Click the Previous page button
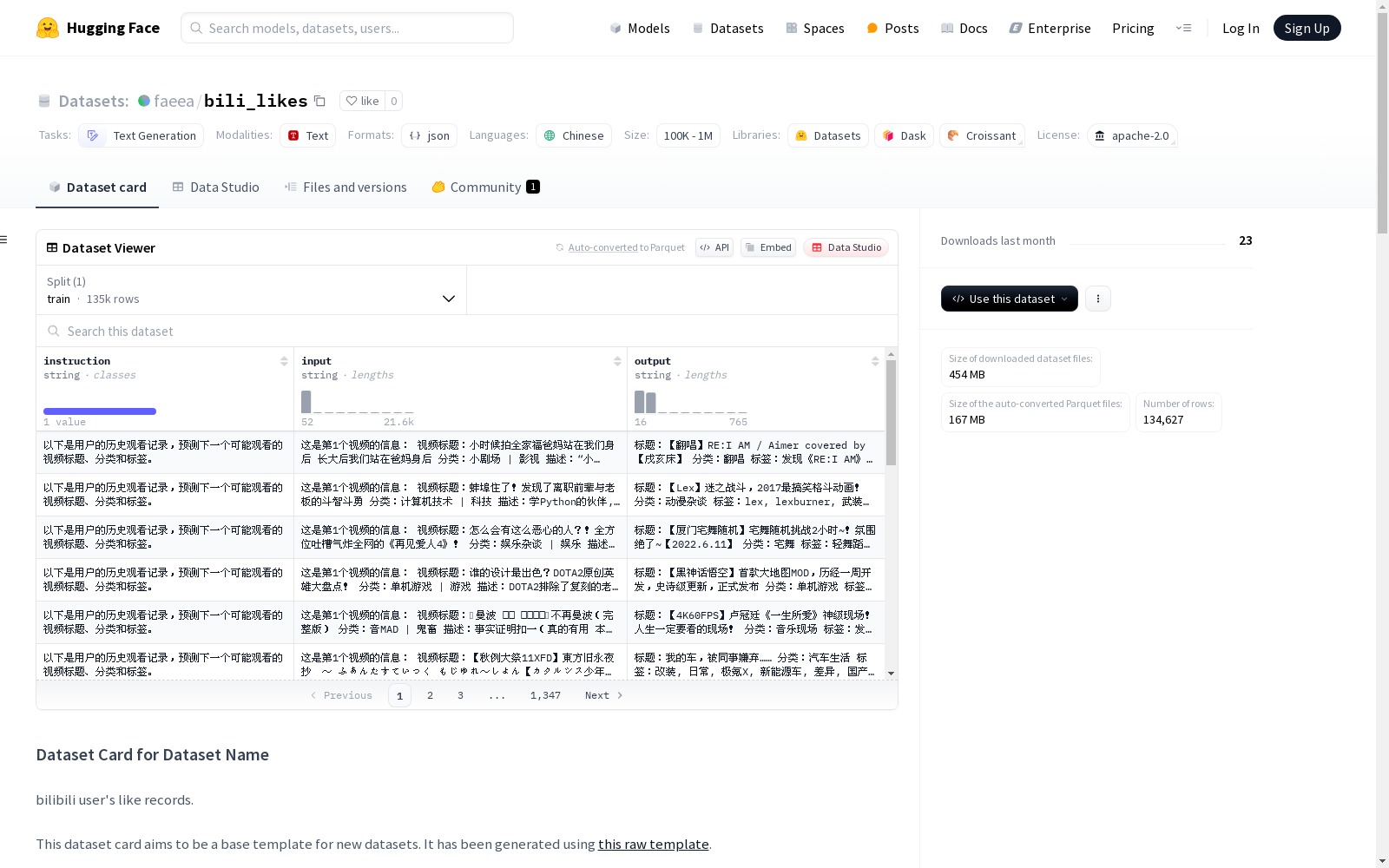 coord(341,695)
